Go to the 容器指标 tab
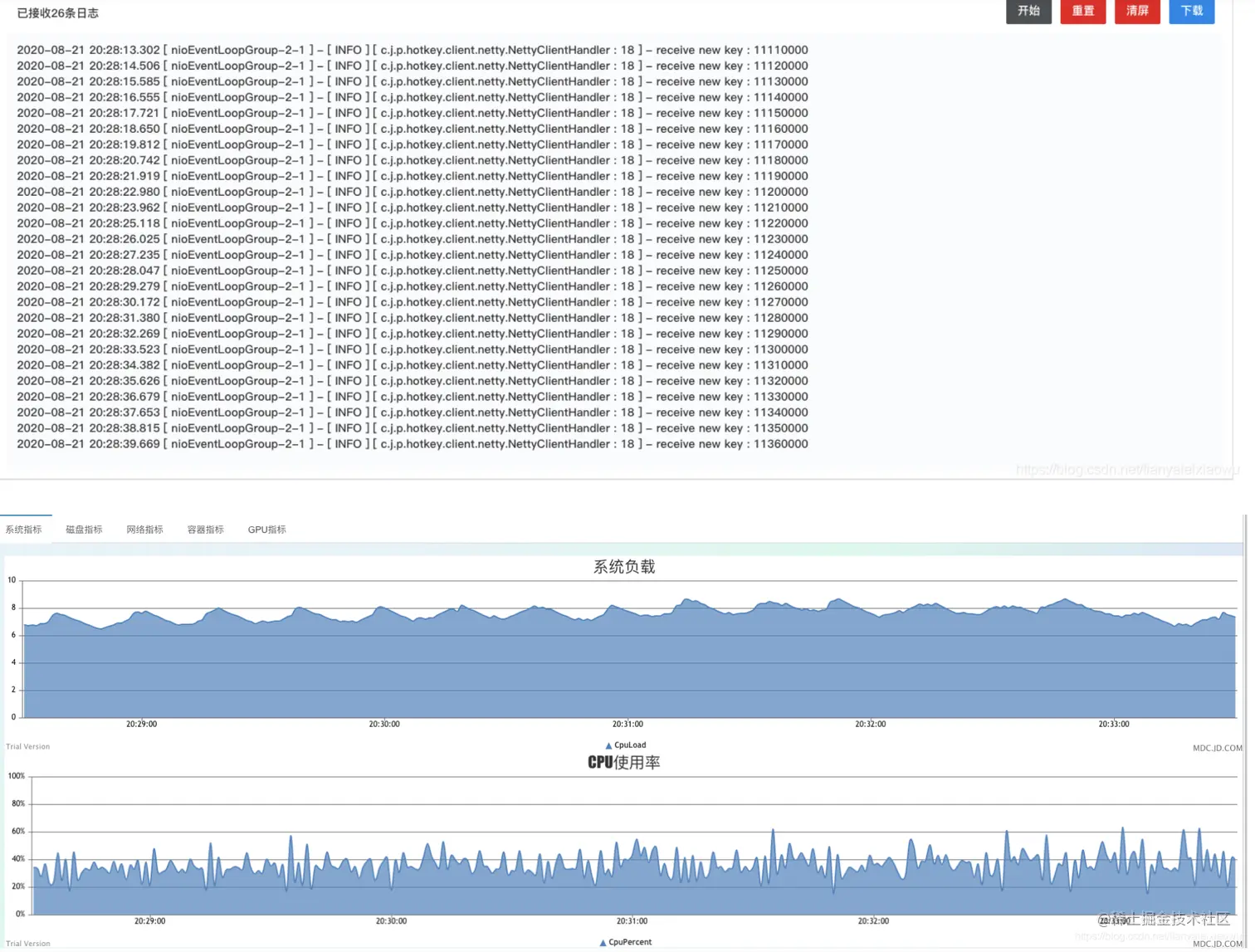Image resolution: width=1255 pixels, height=952 pixels. tap(205, 530)
